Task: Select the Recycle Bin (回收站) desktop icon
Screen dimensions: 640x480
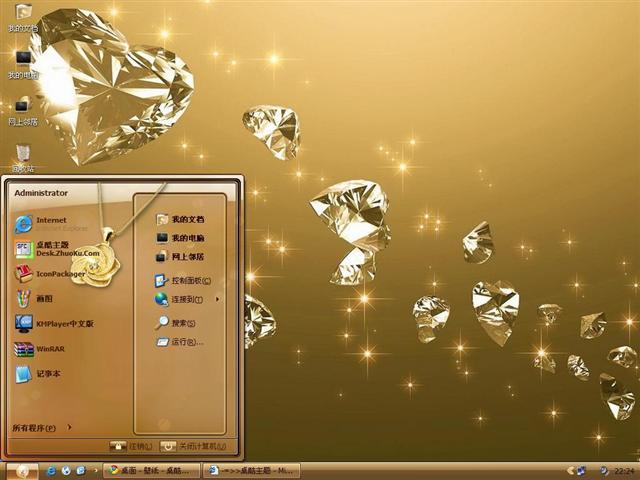Action: pyautogui.click(x=23, y=158)
